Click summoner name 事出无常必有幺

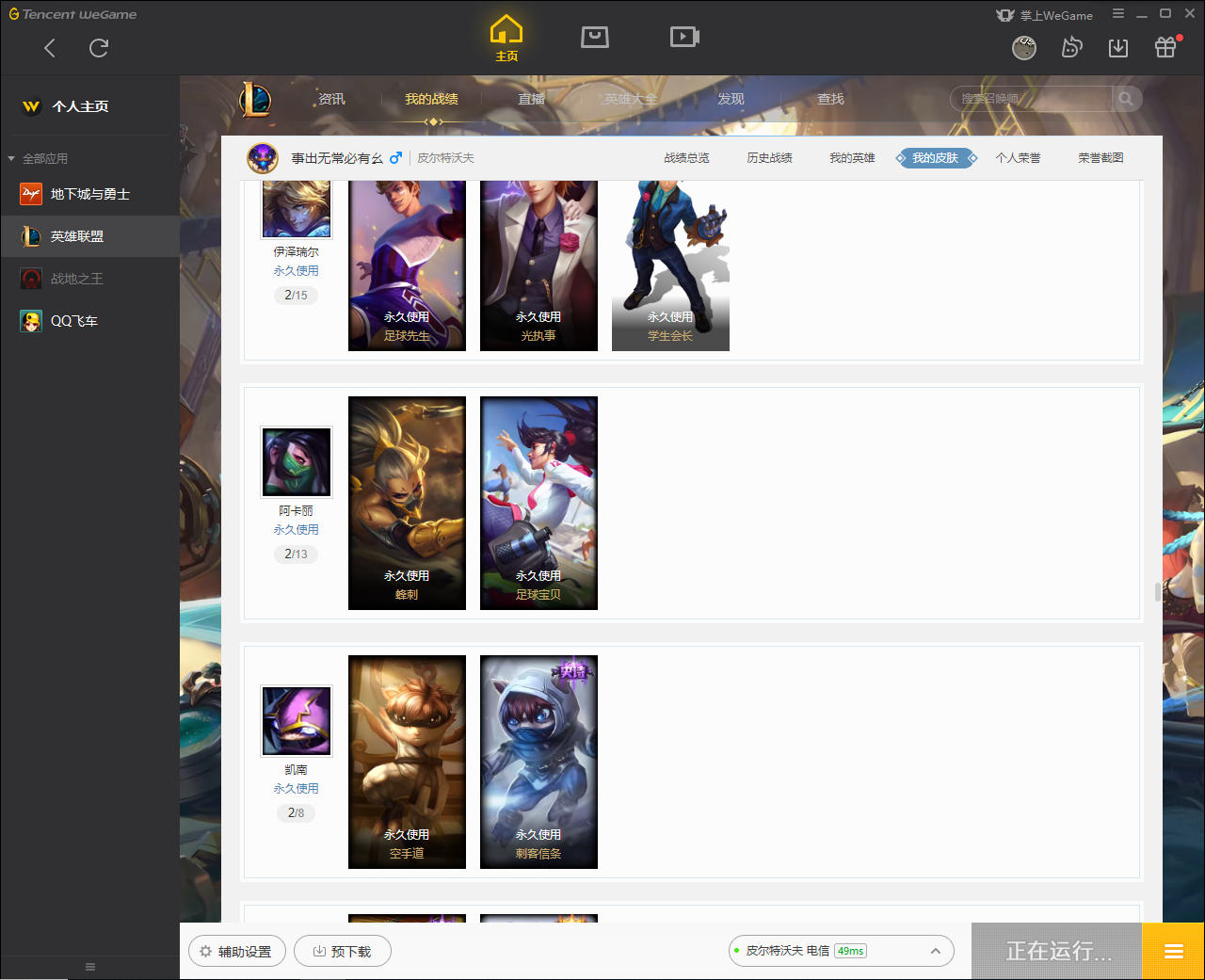click(337, 158)
